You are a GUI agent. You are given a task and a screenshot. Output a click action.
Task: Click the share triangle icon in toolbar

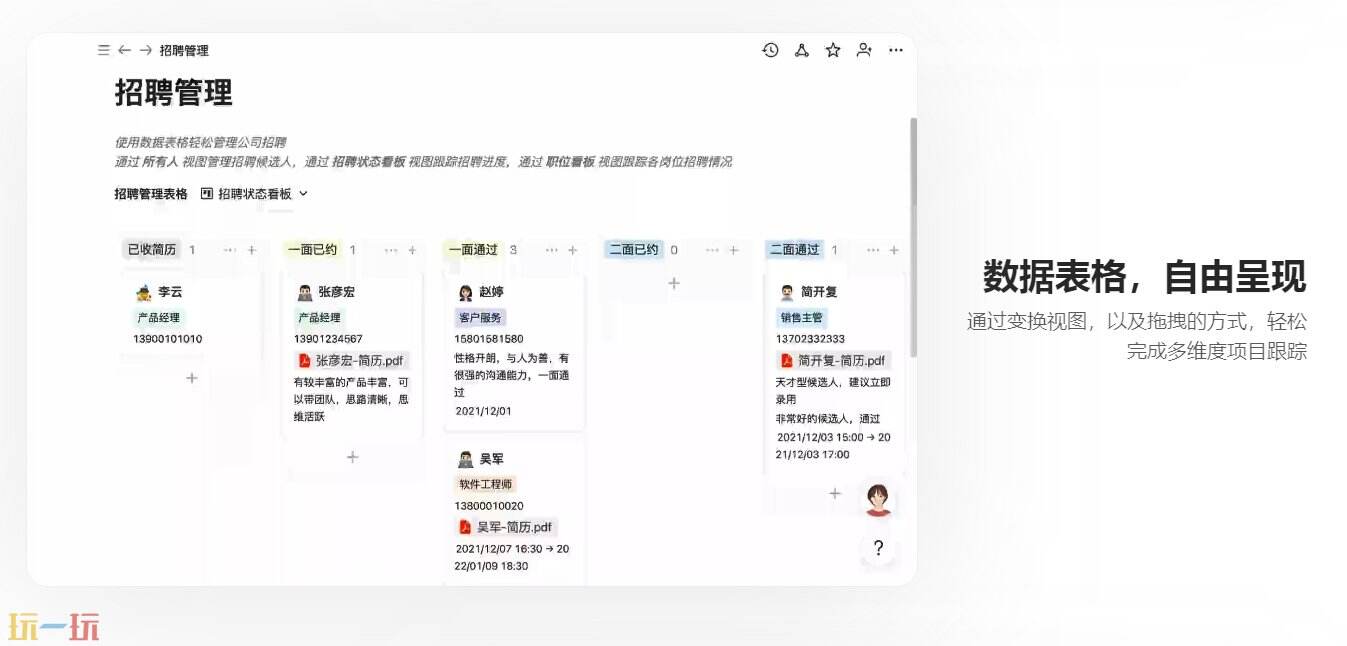(801, 50)
